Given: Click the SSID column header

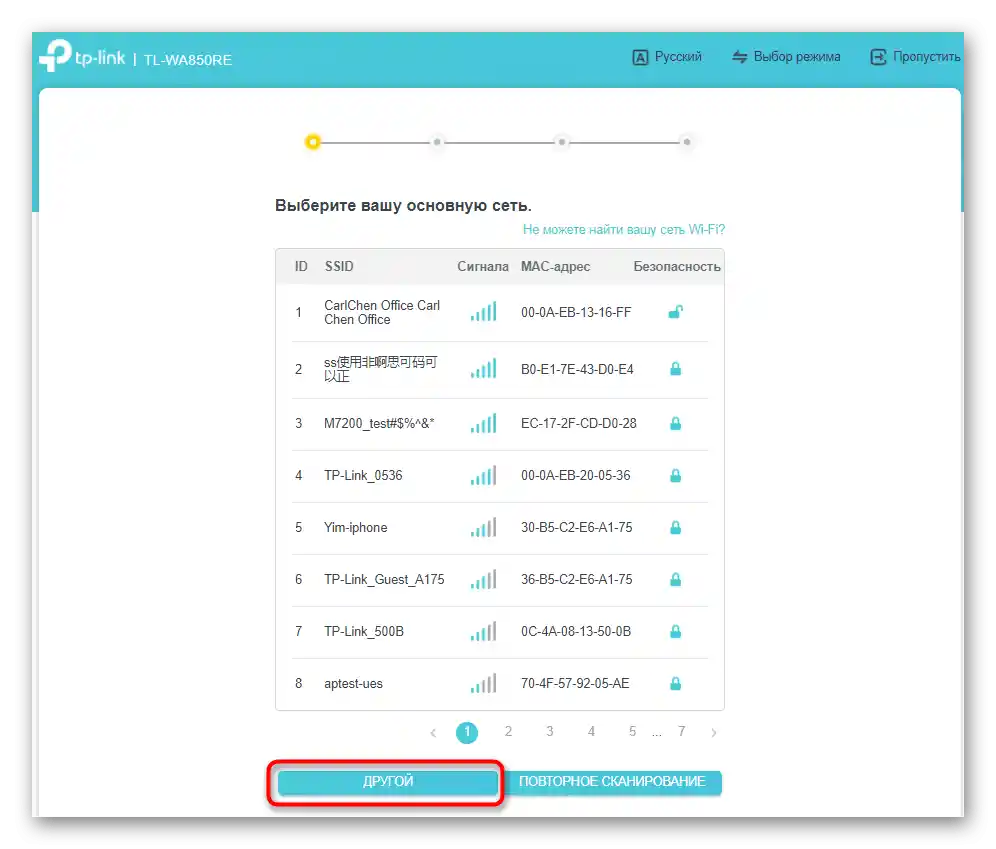Looking at the screenshot, I should pos(339,267).
